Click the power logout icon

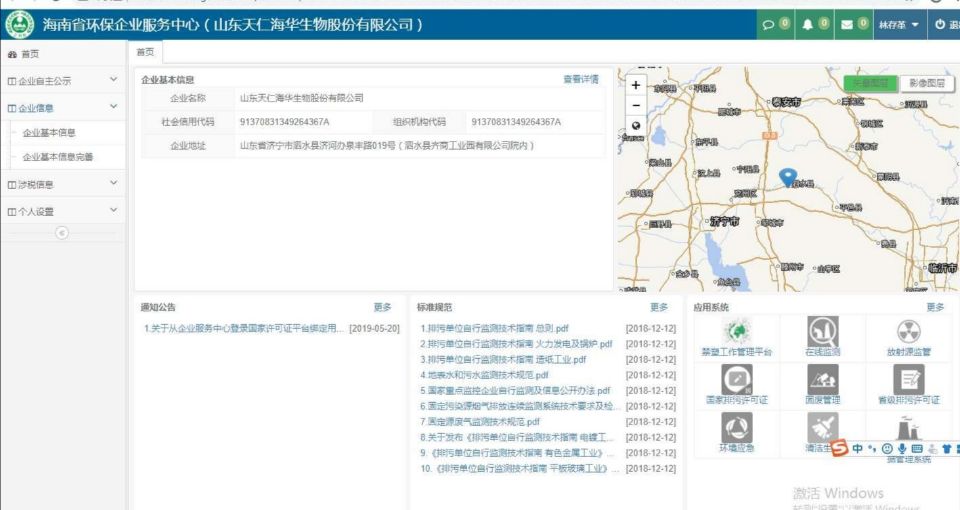point(940,24)
